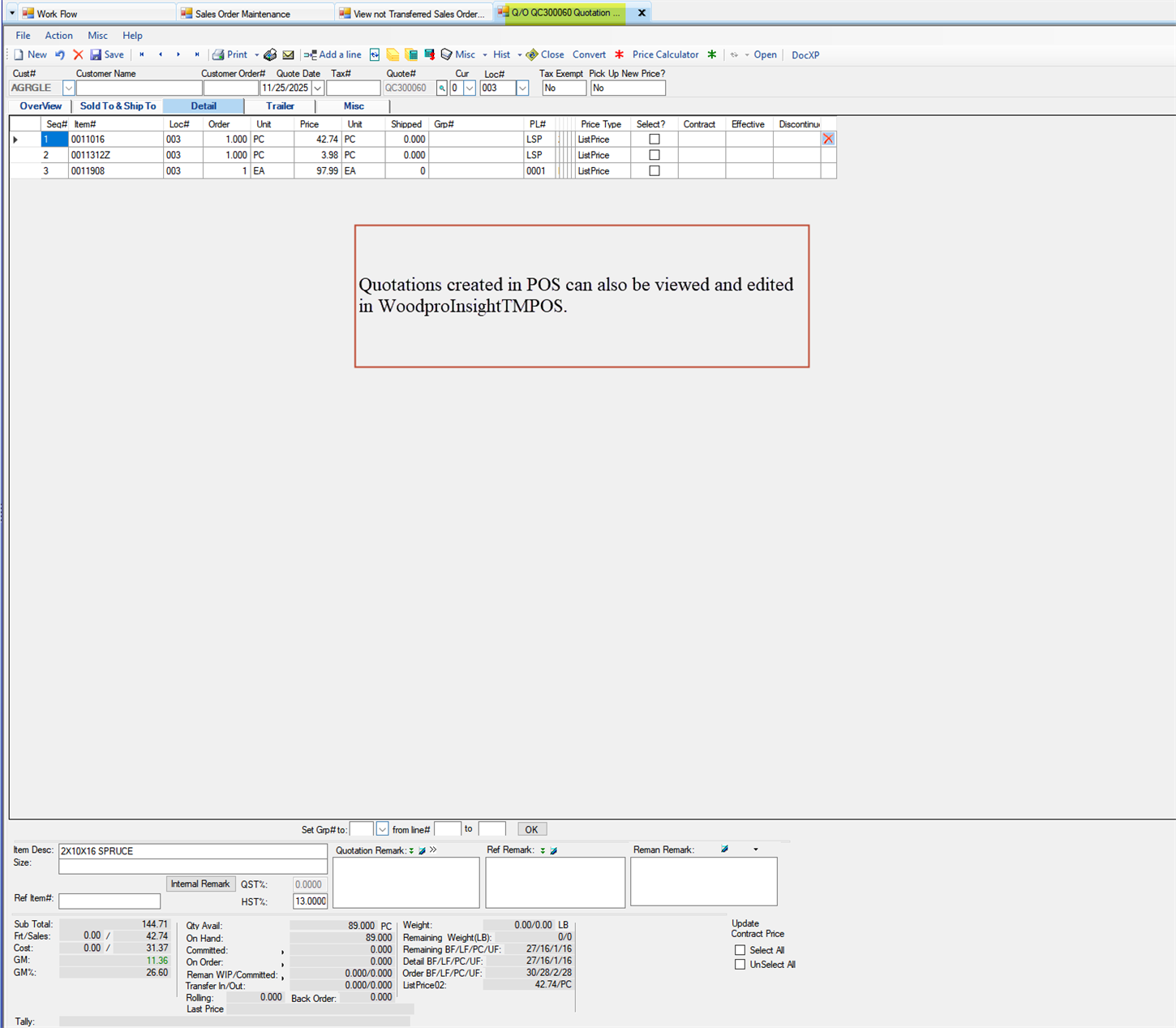
Task: Open the Action menu
Action: (58, 36)
